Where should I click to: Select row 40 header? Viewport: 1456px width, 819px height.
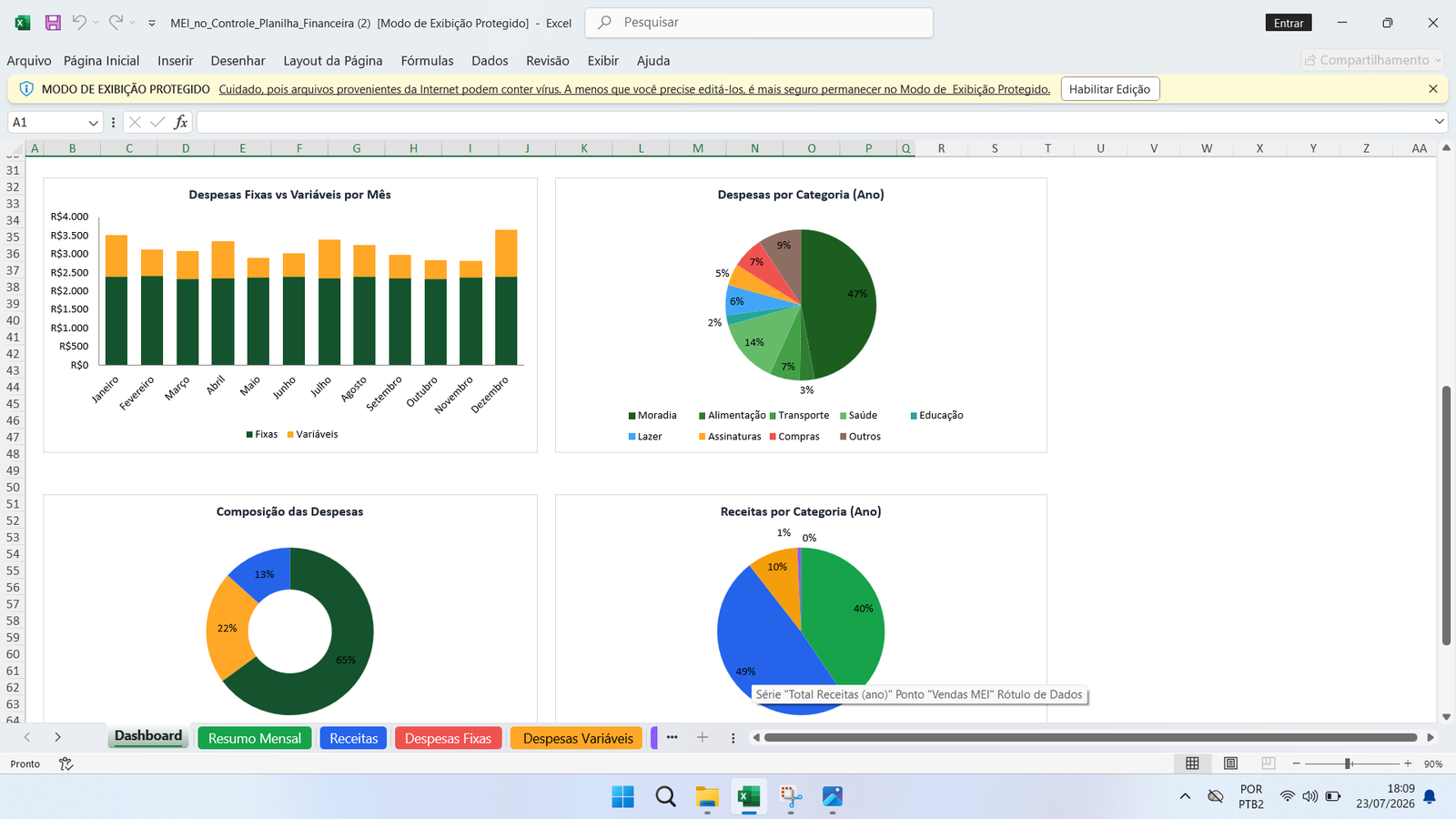[13, 320]
